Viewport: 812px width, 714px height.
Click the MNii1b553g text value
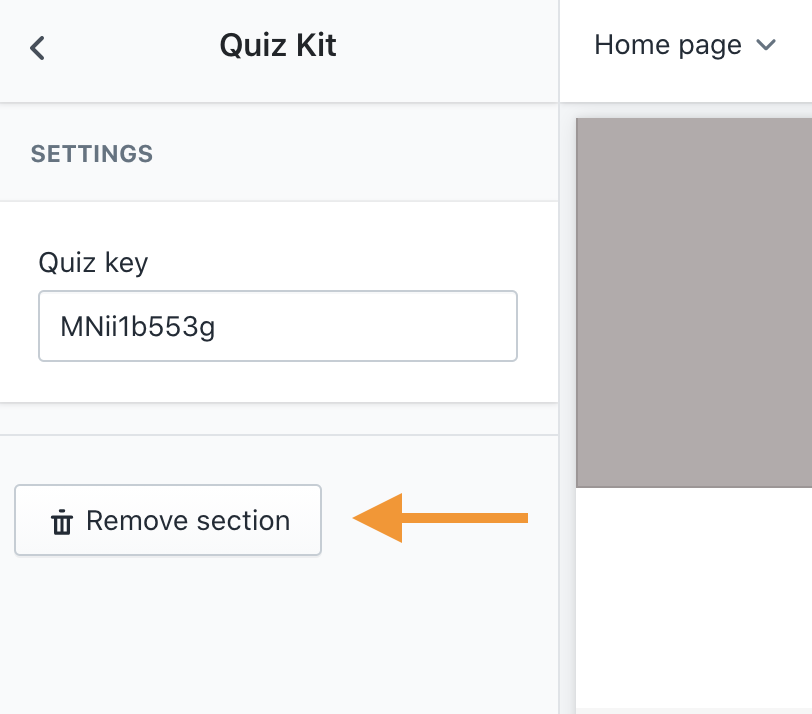[x=138, y=326]
